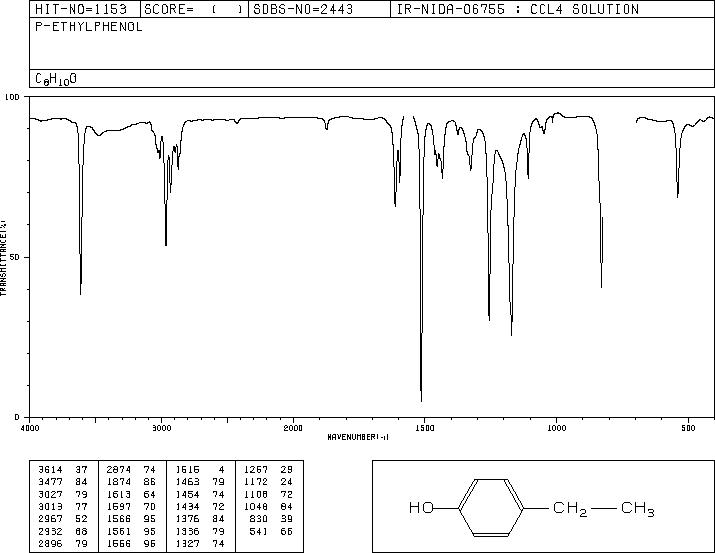Click the HIT-NO=1153 header cell
The height and width of the screenshot is (553, 715).
tap(85, 9)
